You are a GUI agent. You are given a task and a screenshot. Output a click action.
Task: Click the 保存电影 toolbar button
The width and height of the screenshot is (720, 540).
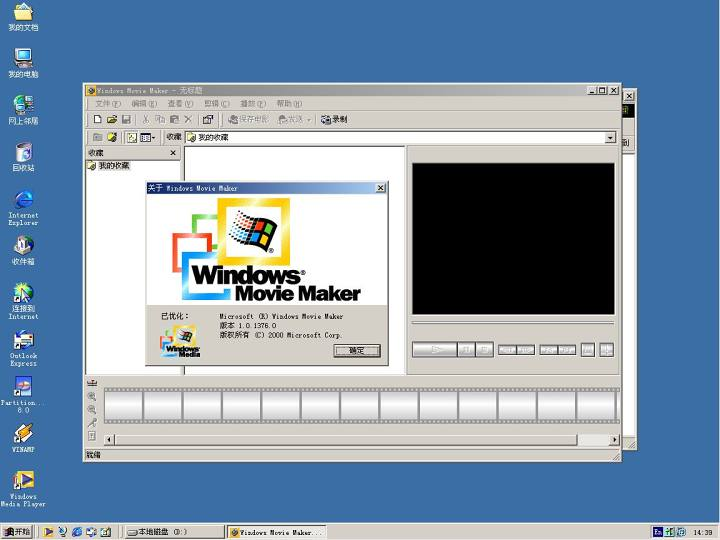pos(248,119)
